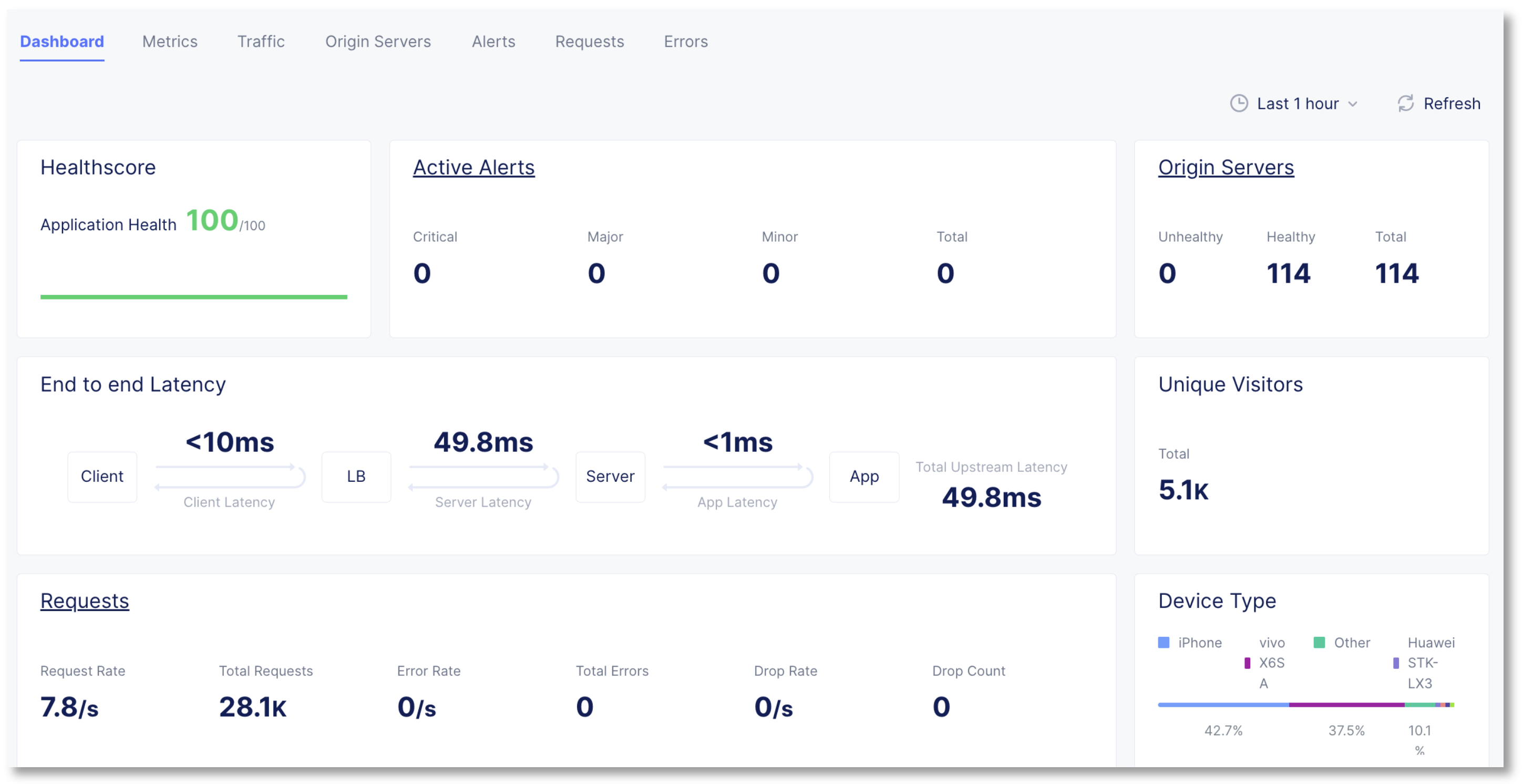This screenshot has width=1523, height=784.
Task: Click the App Latency arrow indicator
Action: (x=737, y=478)
